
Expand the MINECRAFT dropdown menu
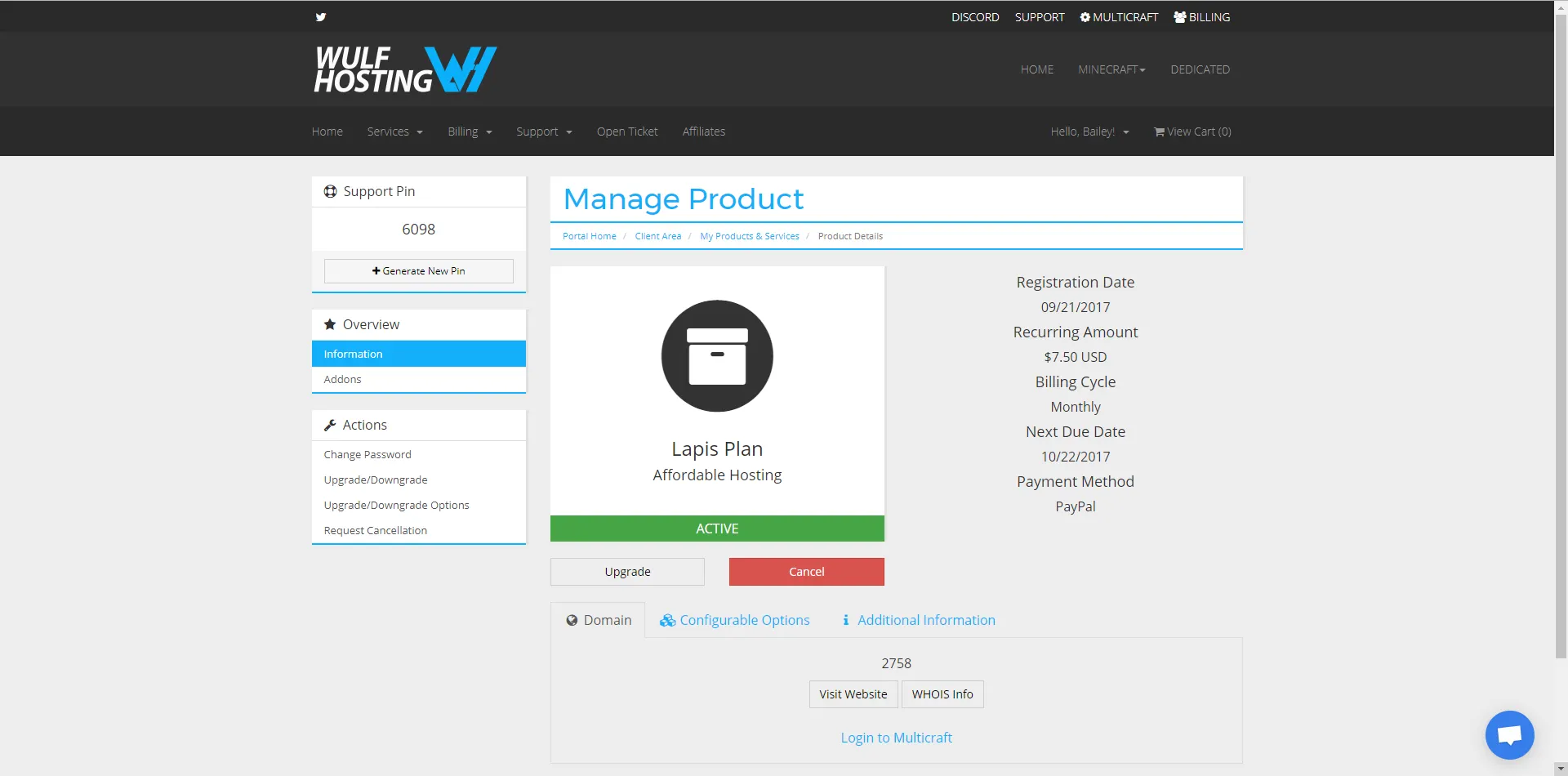point(1111,69)
